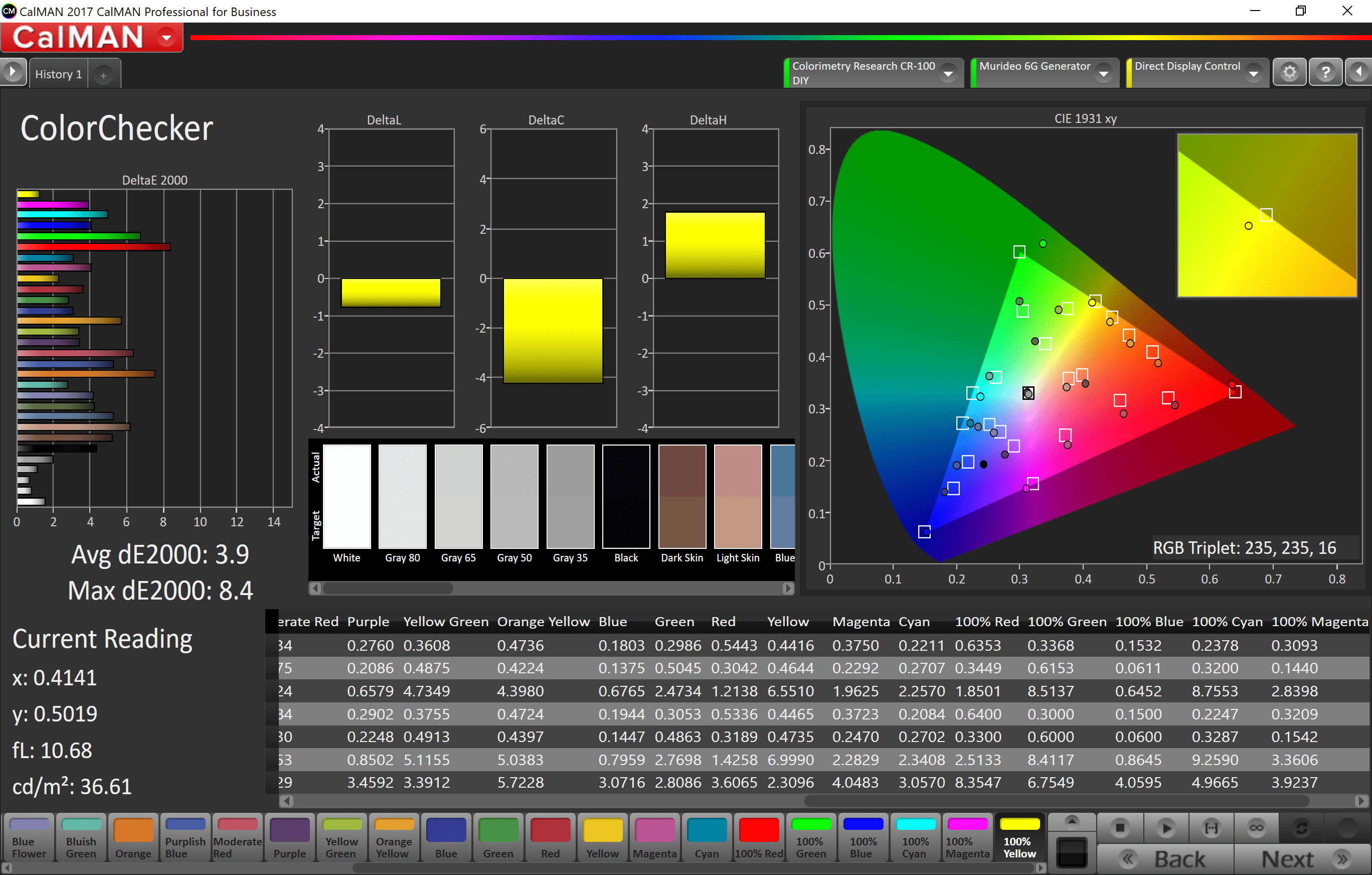Open the Murideo 6G Generator source dropdown
The height and width of the screenshot is (875, 1372).
coord(1103,73)
